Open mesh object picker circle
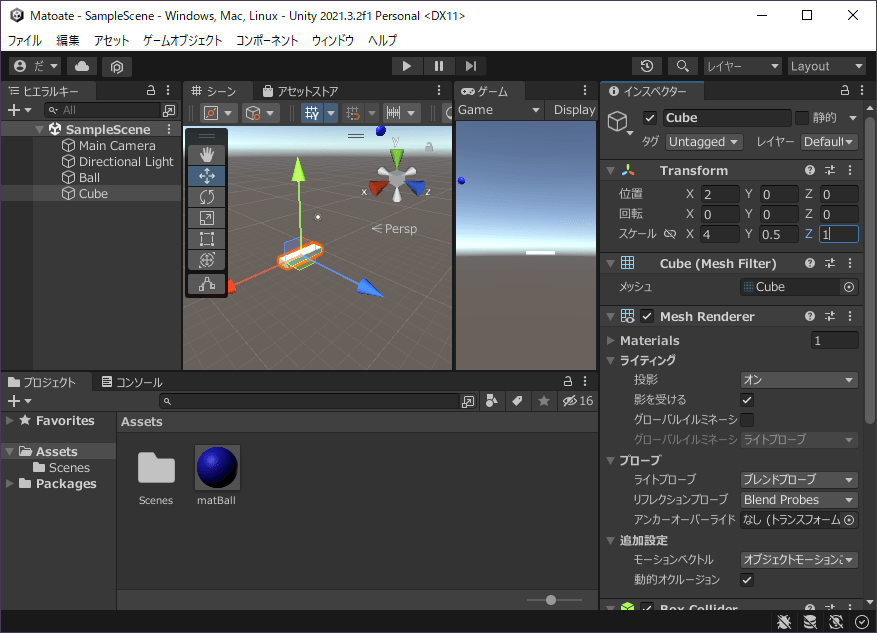877x633 pixels. tap(849, 287)
